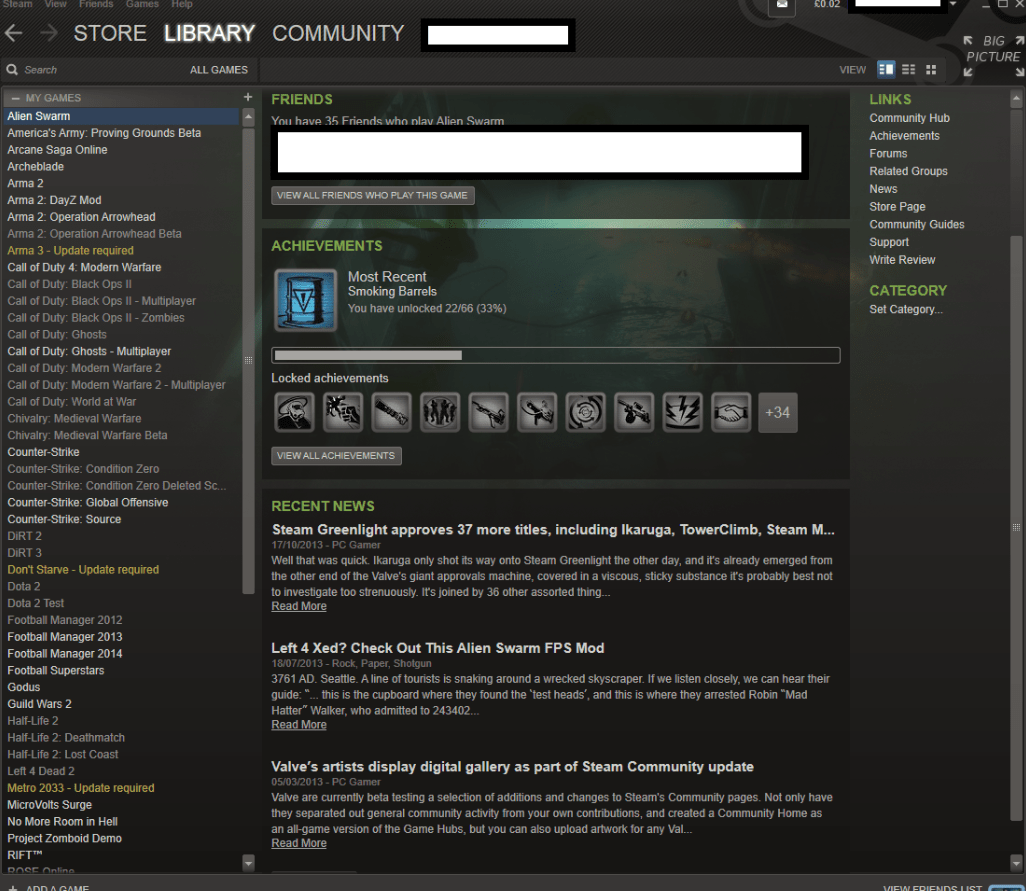
Task: Add a new category plus icon
Action: (x=248, y=97)
